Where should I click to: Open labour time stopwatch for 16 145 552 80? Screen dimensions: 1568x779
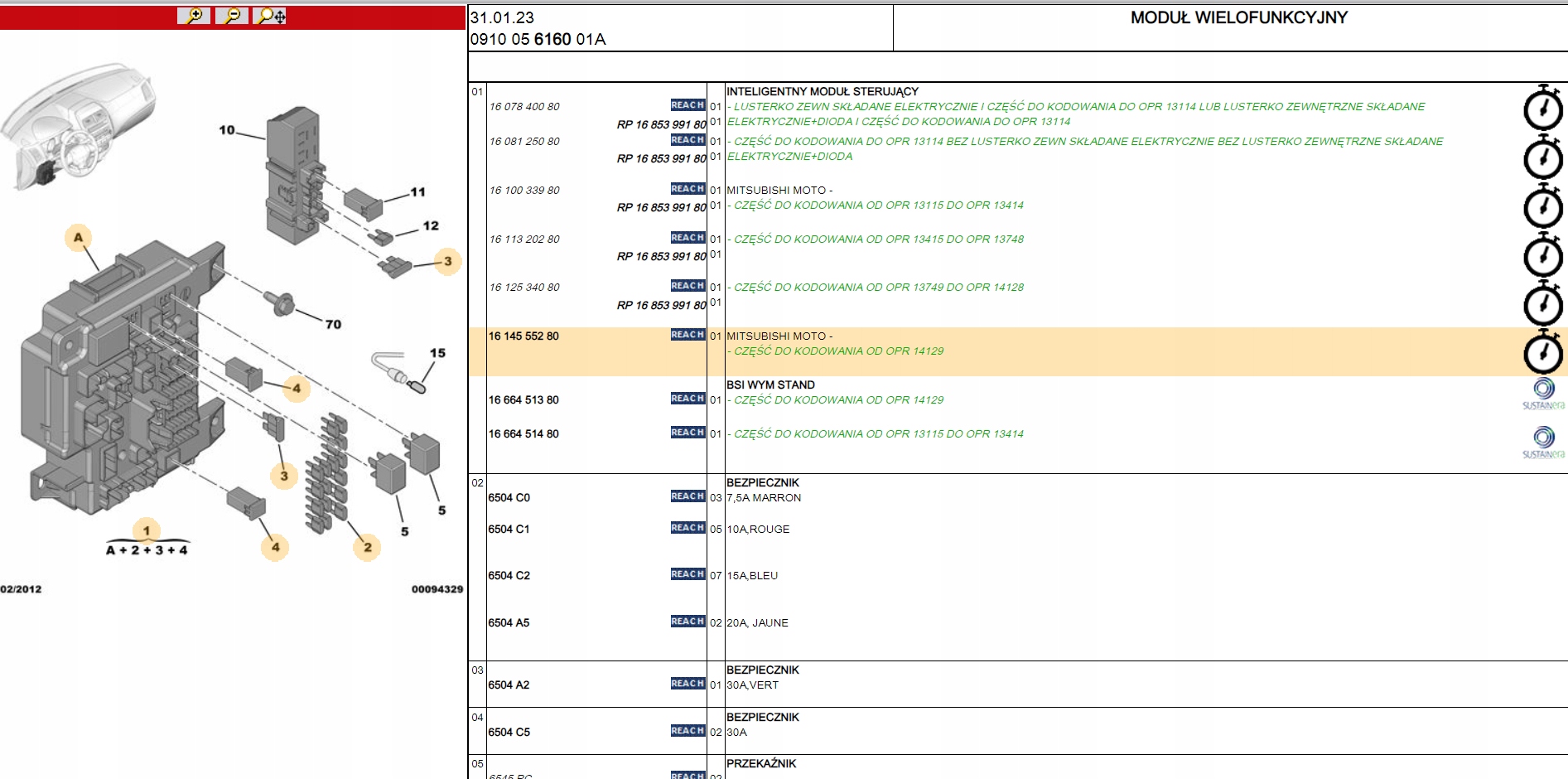tap(1543, 352)
